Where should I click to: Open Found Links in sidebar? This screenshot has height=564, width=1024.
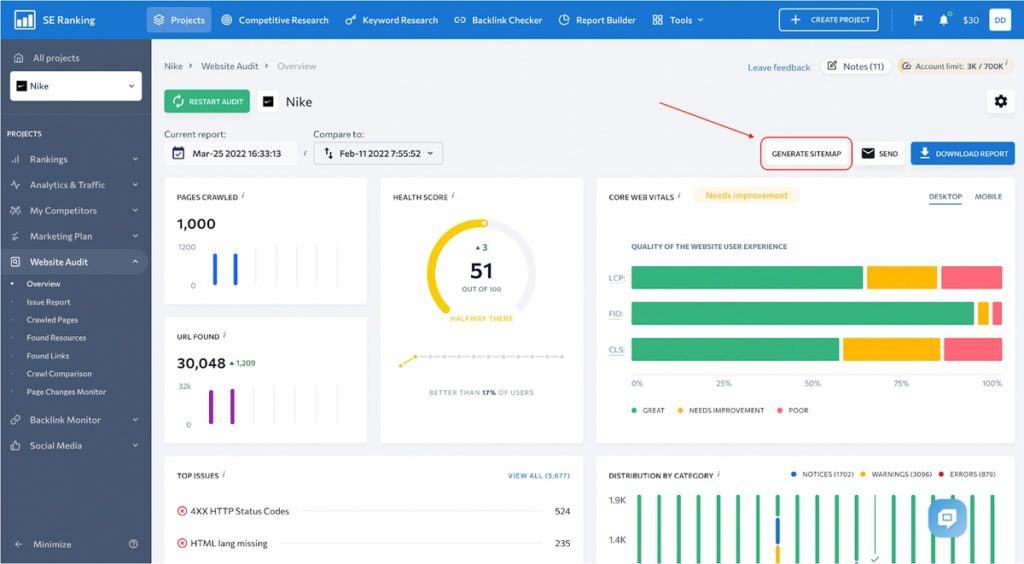48,356
